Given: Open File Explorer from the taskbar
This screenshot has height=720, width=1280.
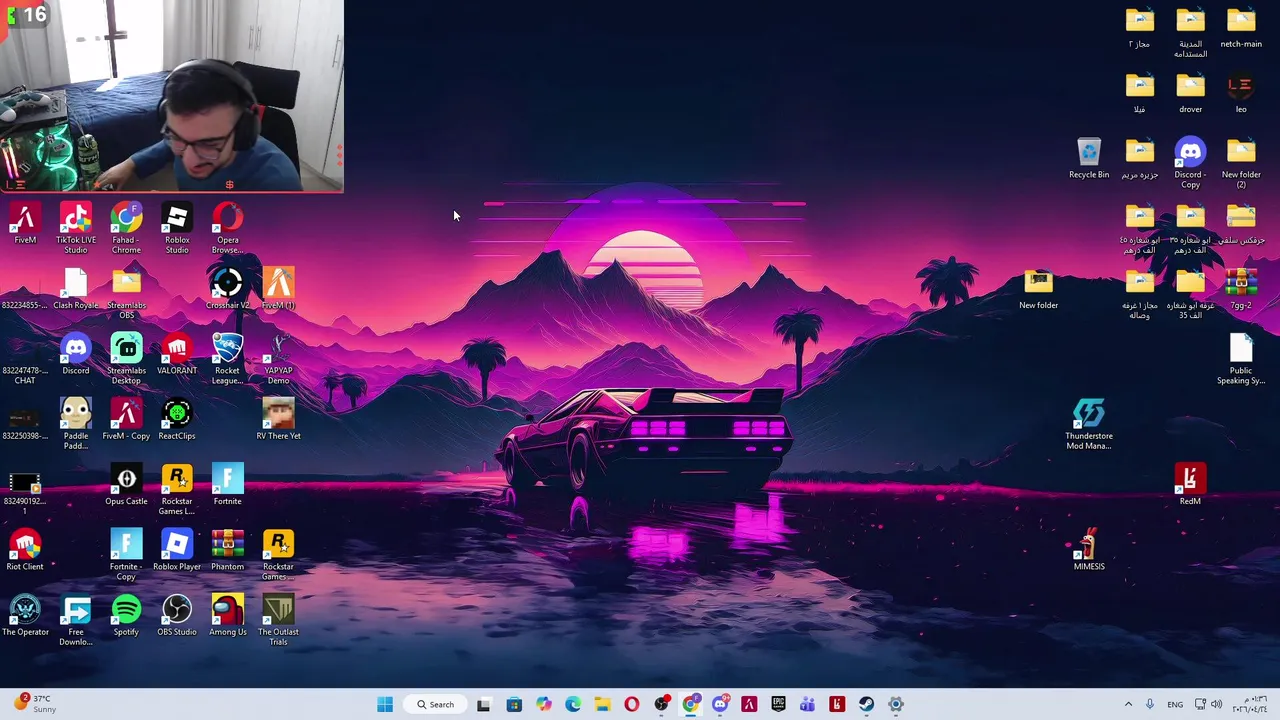Looking at the screenshot, I should (x=602, y=704).
